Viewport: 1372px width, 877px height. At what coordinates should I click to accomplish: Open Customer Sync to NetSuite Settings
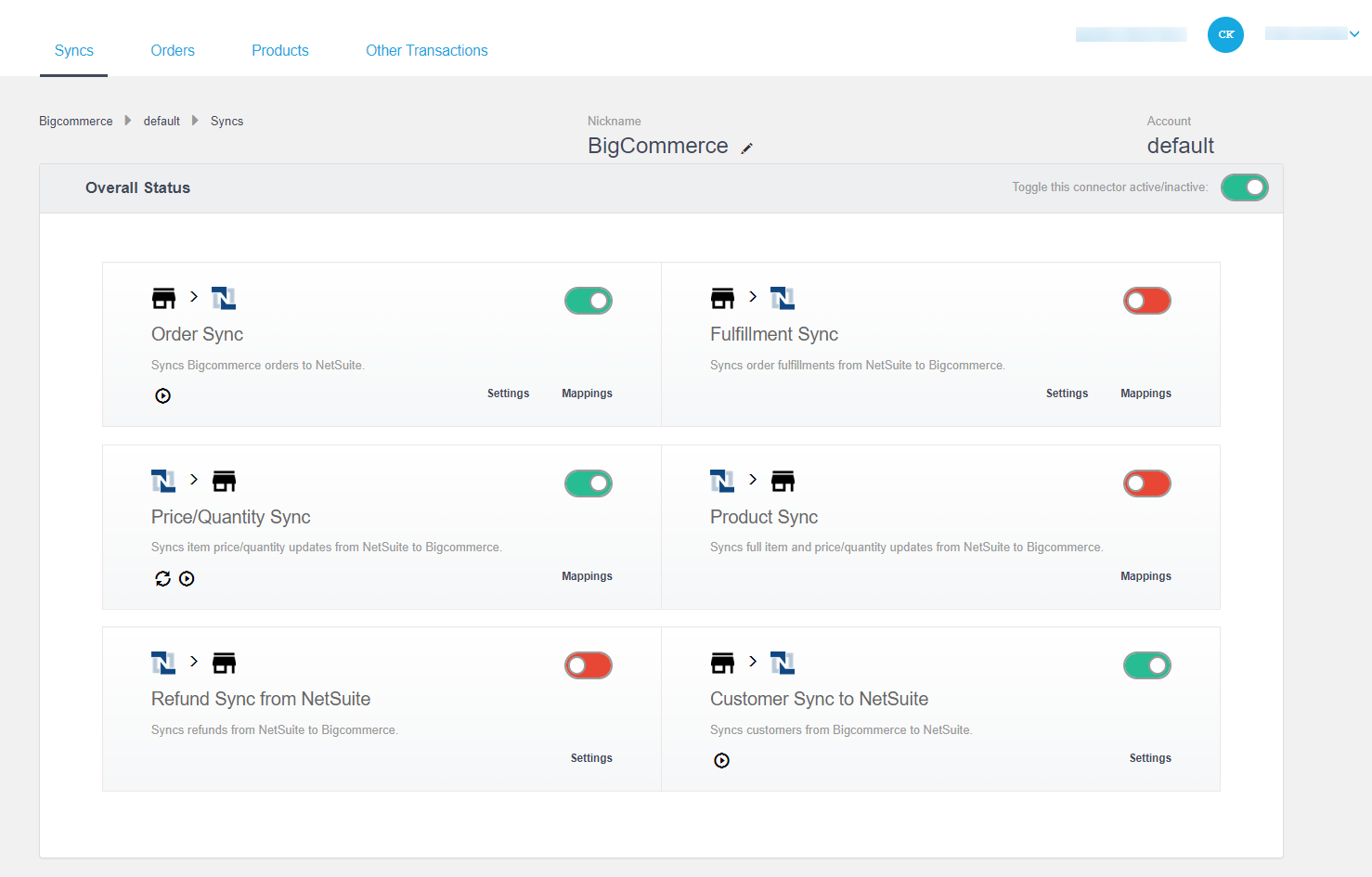click(x=1150, y=758)
